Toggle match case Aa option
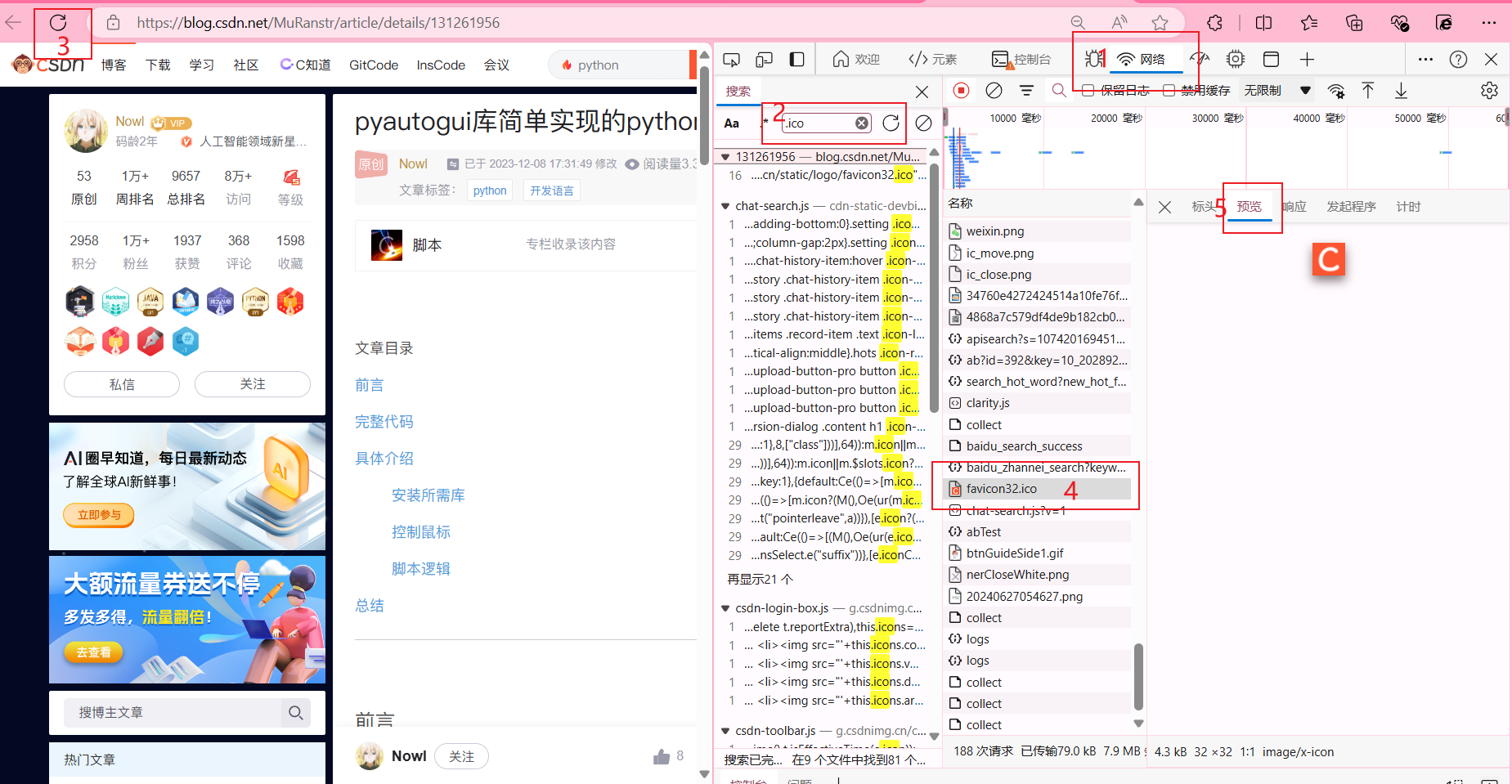This screenshot has width=1512, height=784. click(732, 123)
